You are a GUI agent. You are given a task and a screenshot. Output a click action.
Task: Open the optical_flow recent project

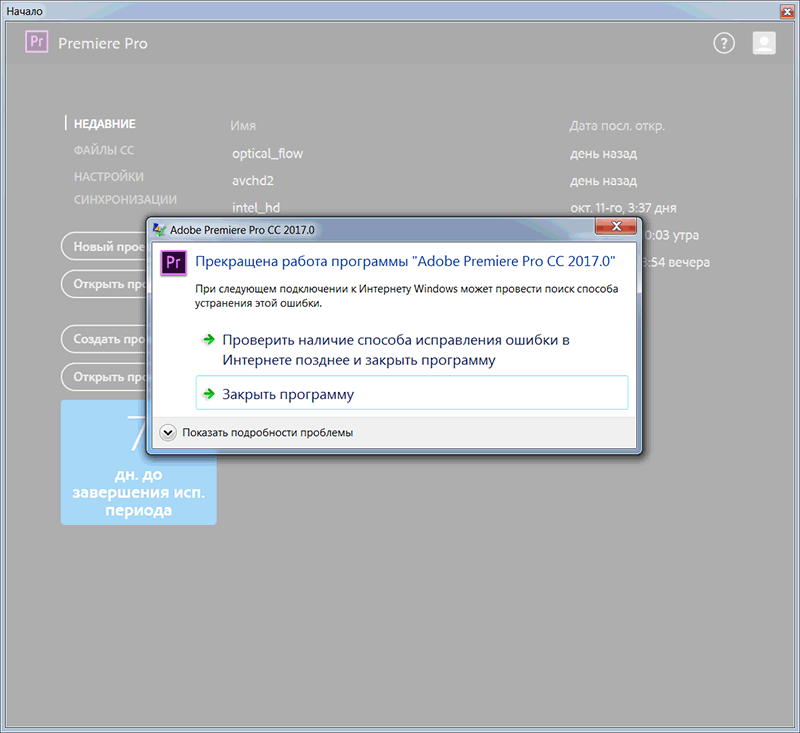point(267,154)
